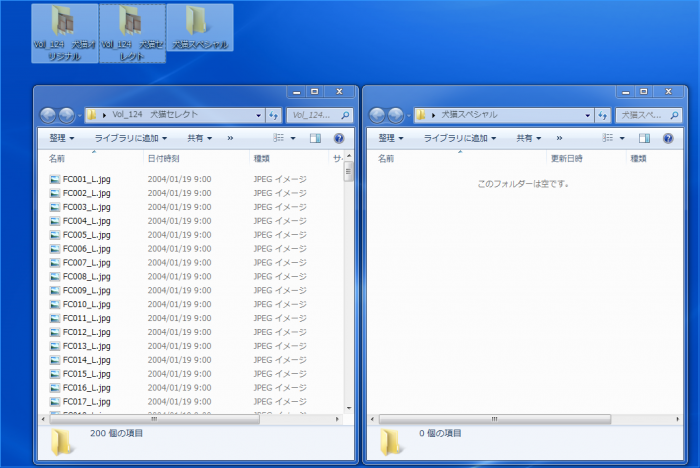The image size is (700, 468).
Task: Click horizontal scrollbar thumb in 犬猫スペシャル window
Action: (x=495, y=419)
